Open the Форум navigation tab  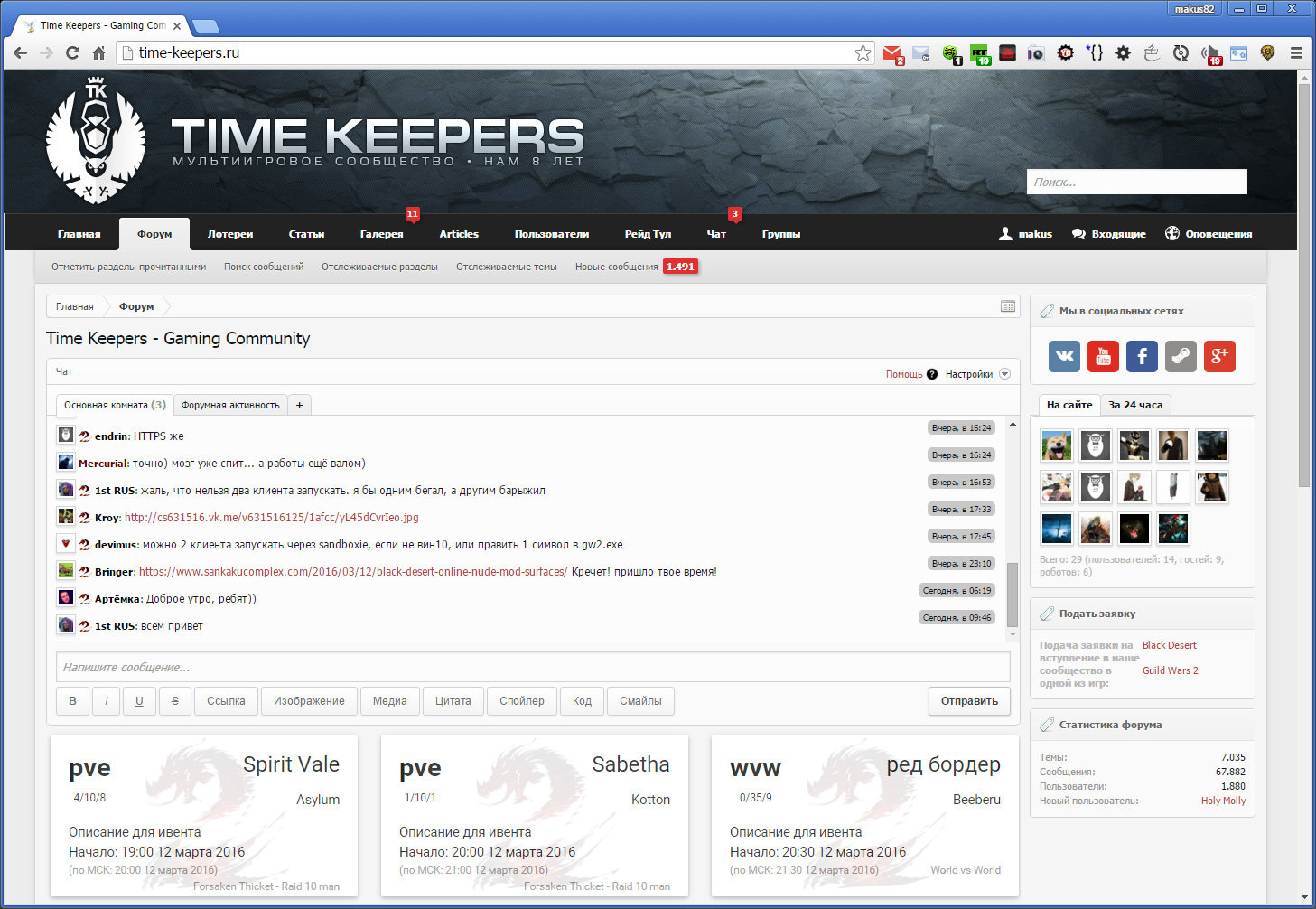(154, 234)
